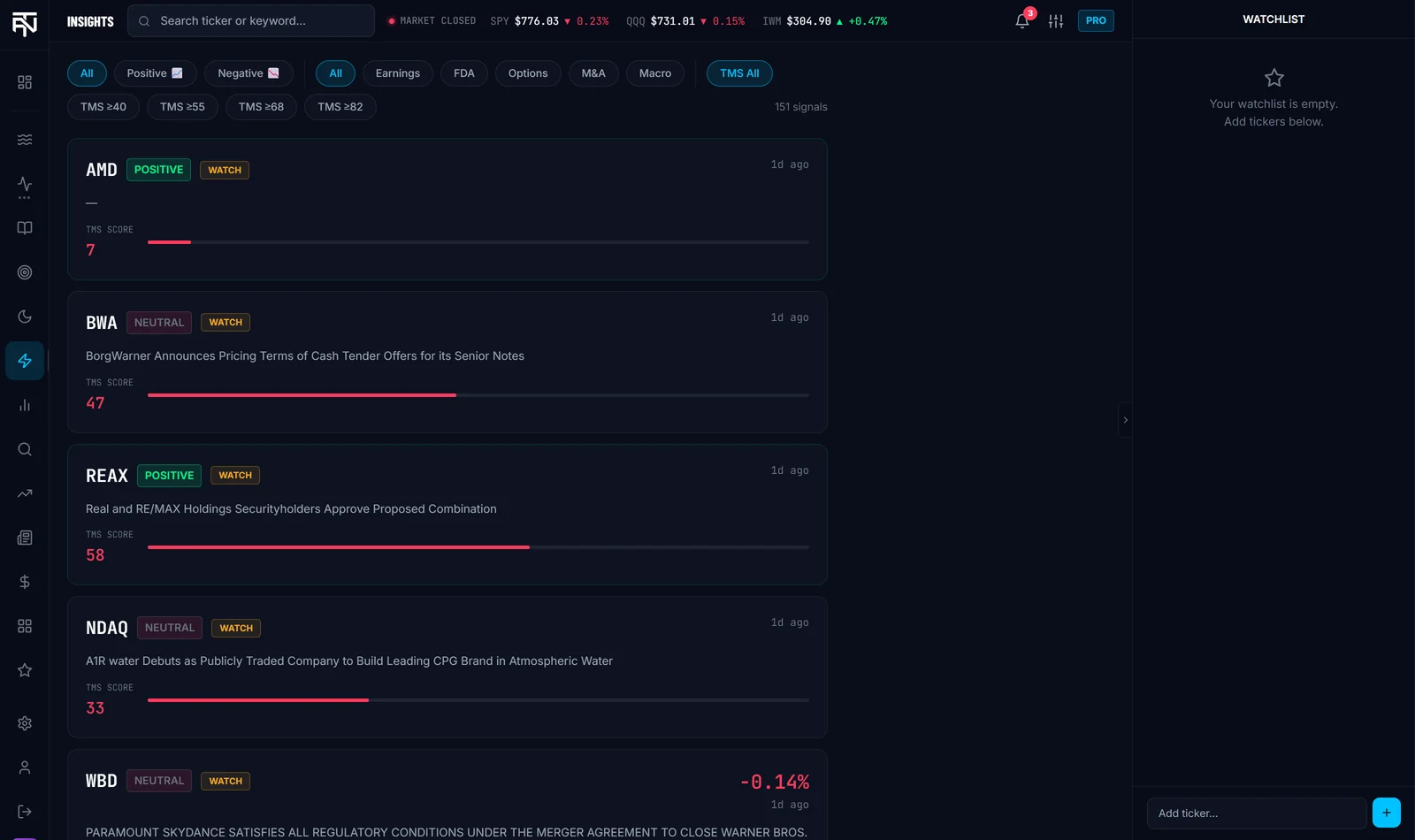This screenshot has width=1415, height=840.
Task: Open the BWA ticker
Action: [x=102, y=323]
